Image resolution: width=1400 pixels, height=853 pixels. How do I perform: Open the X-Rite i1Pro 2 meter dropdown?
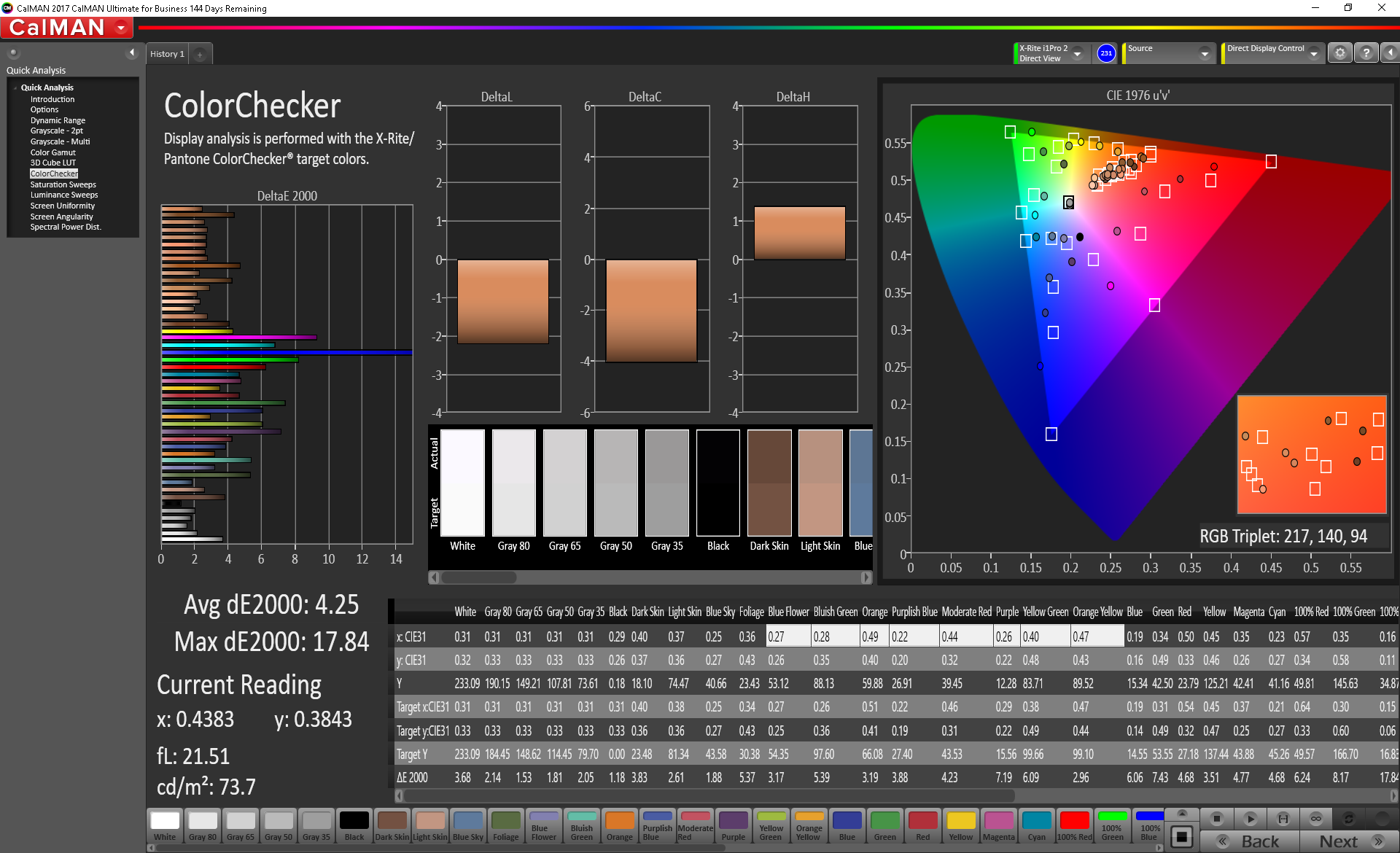click(1077, 53)
